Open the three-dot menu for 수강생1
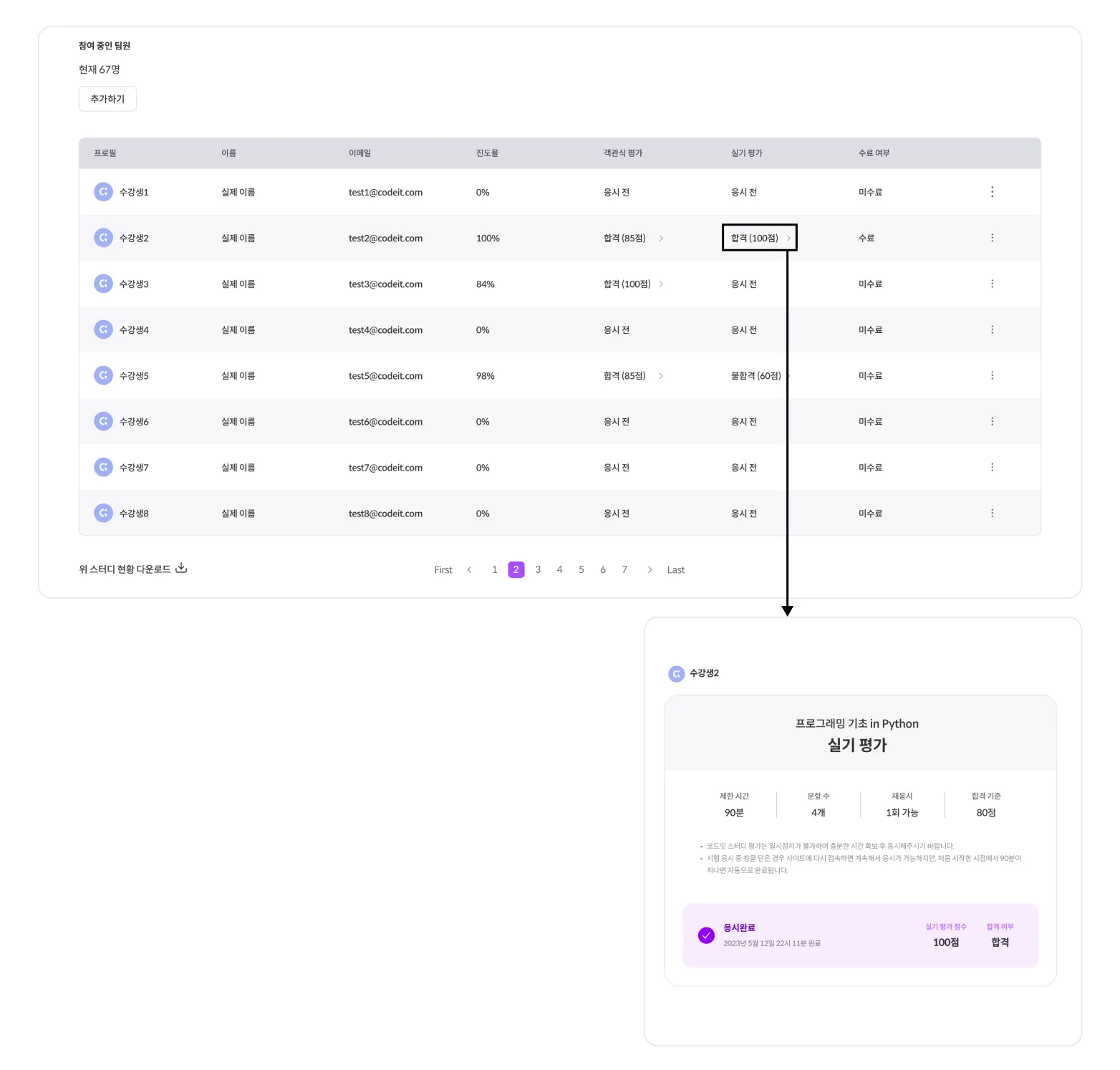The width and height of the screenshot is (1120, 1070). point(992,192)
